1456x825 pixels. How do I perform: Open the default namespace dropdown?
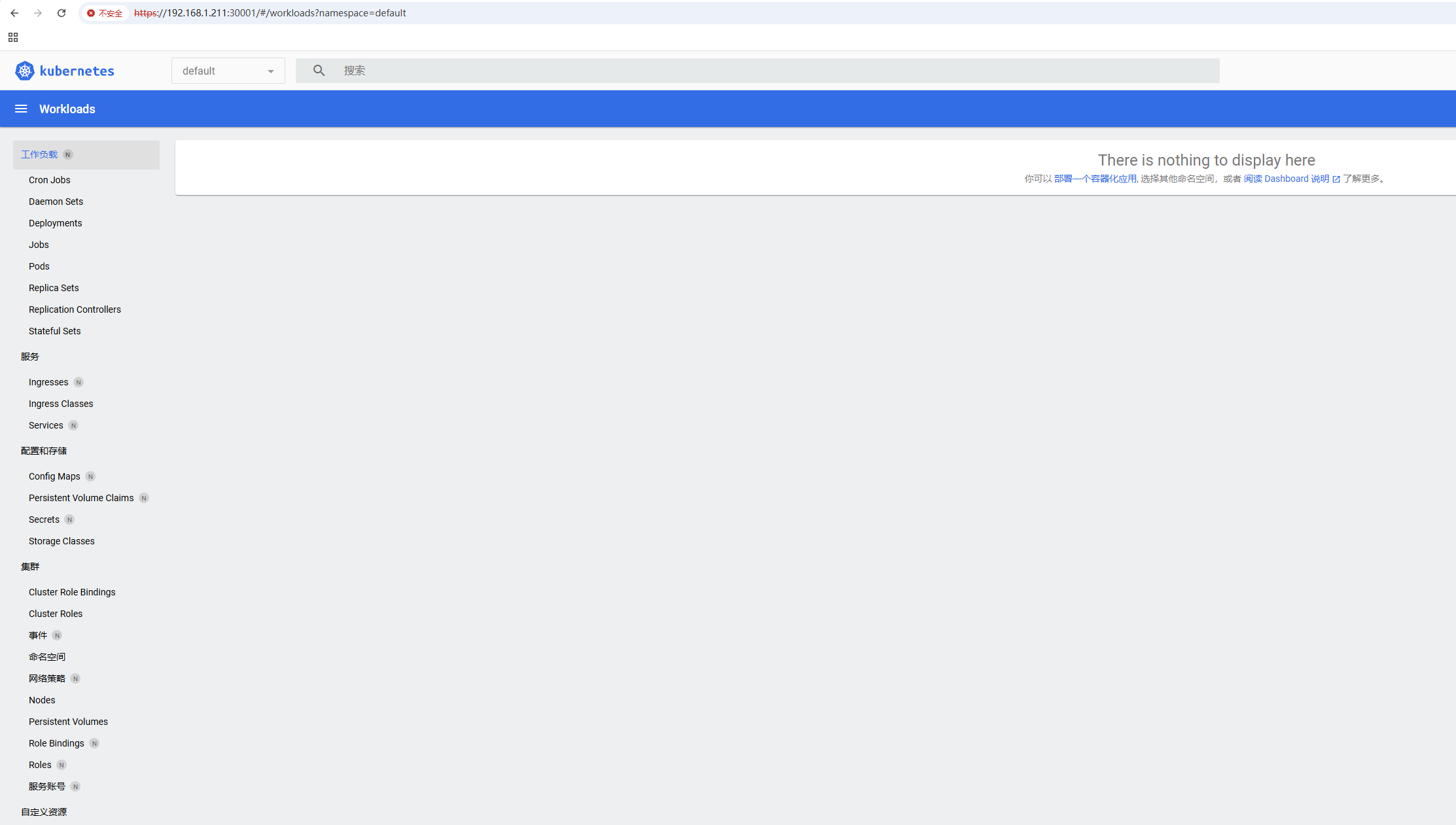(222, 71)
